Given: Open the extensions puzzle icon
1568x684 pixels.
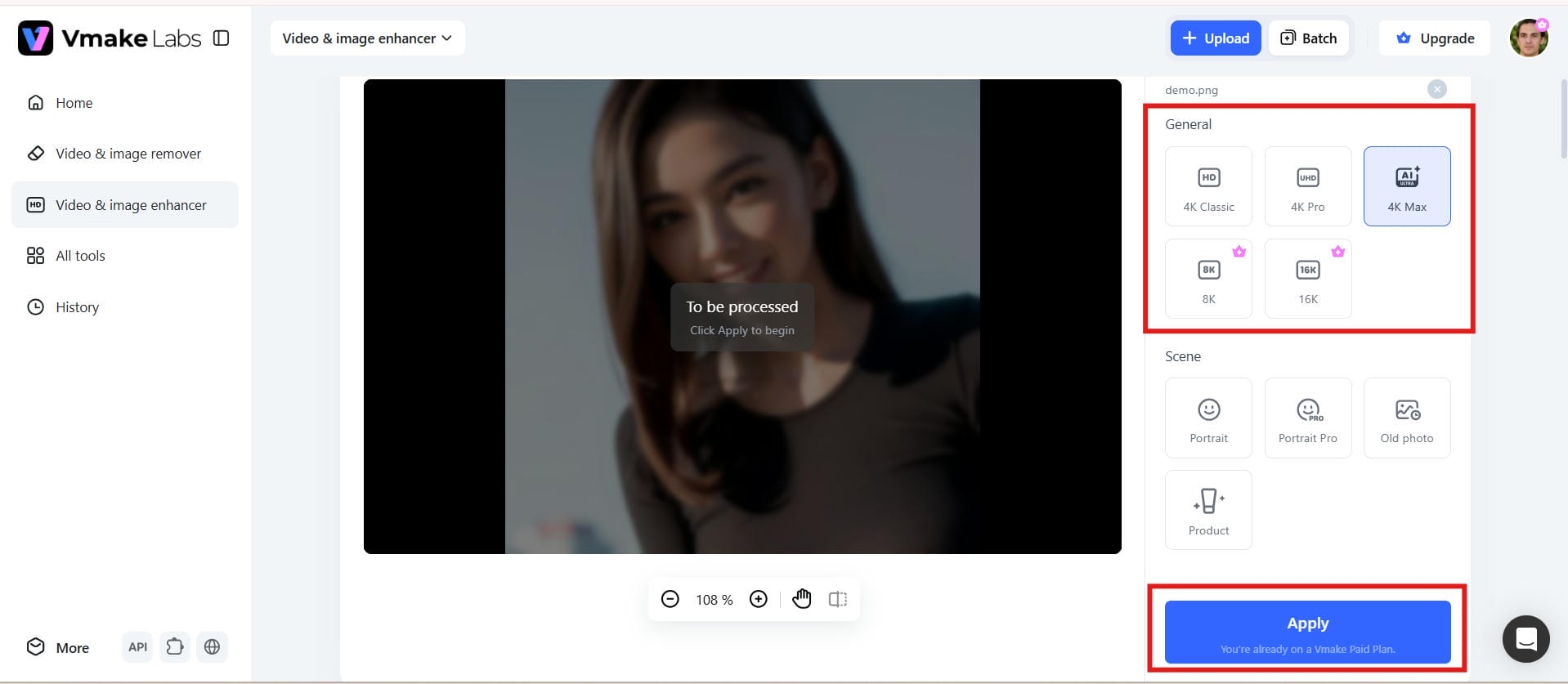Looking at the screenshot, I should 174,647.
